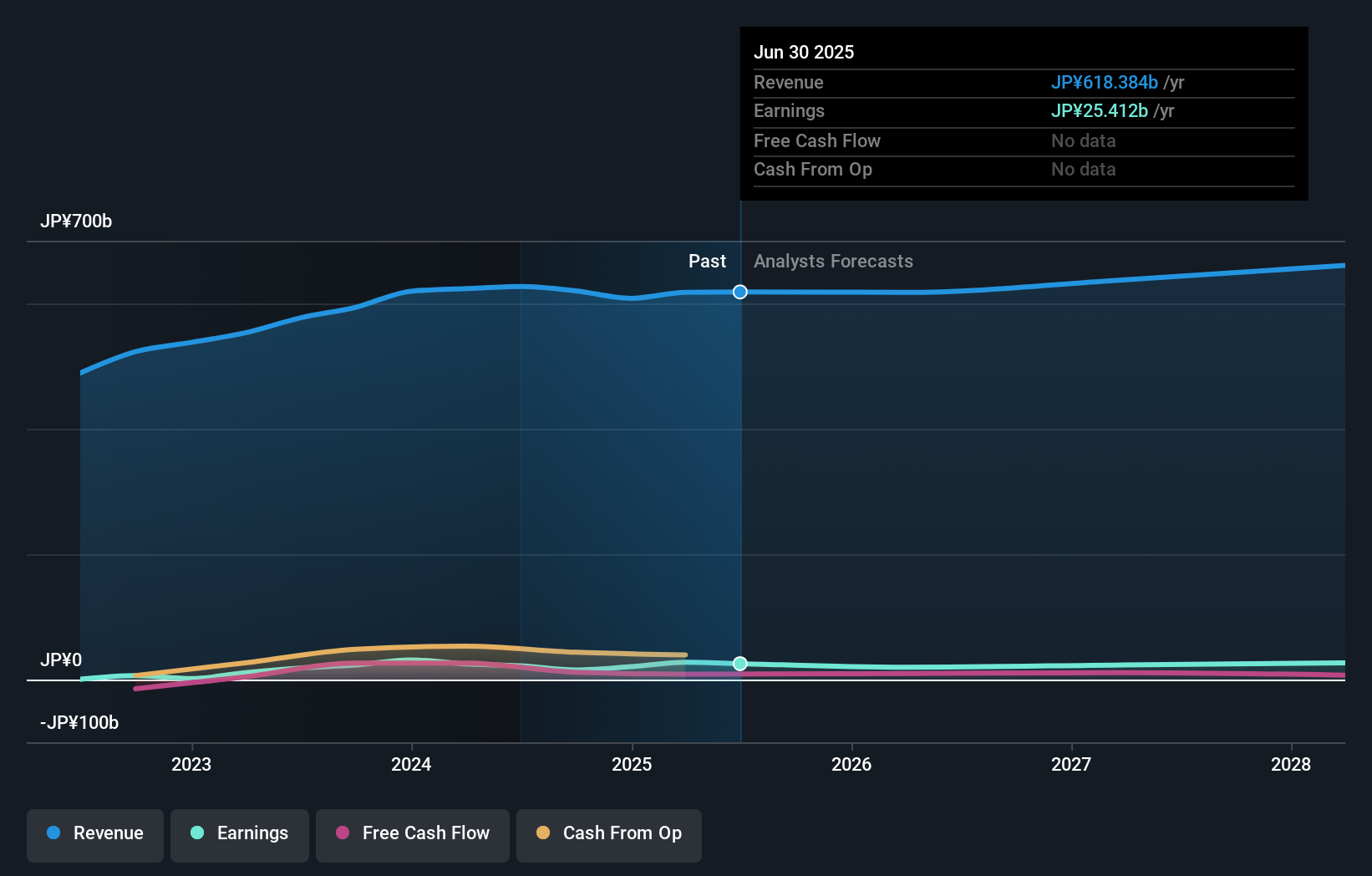Viewport: 1372px width, 876px height.
Task: Open details from the Jun 30 2025 tooltip header
Action: pos(804,52)
